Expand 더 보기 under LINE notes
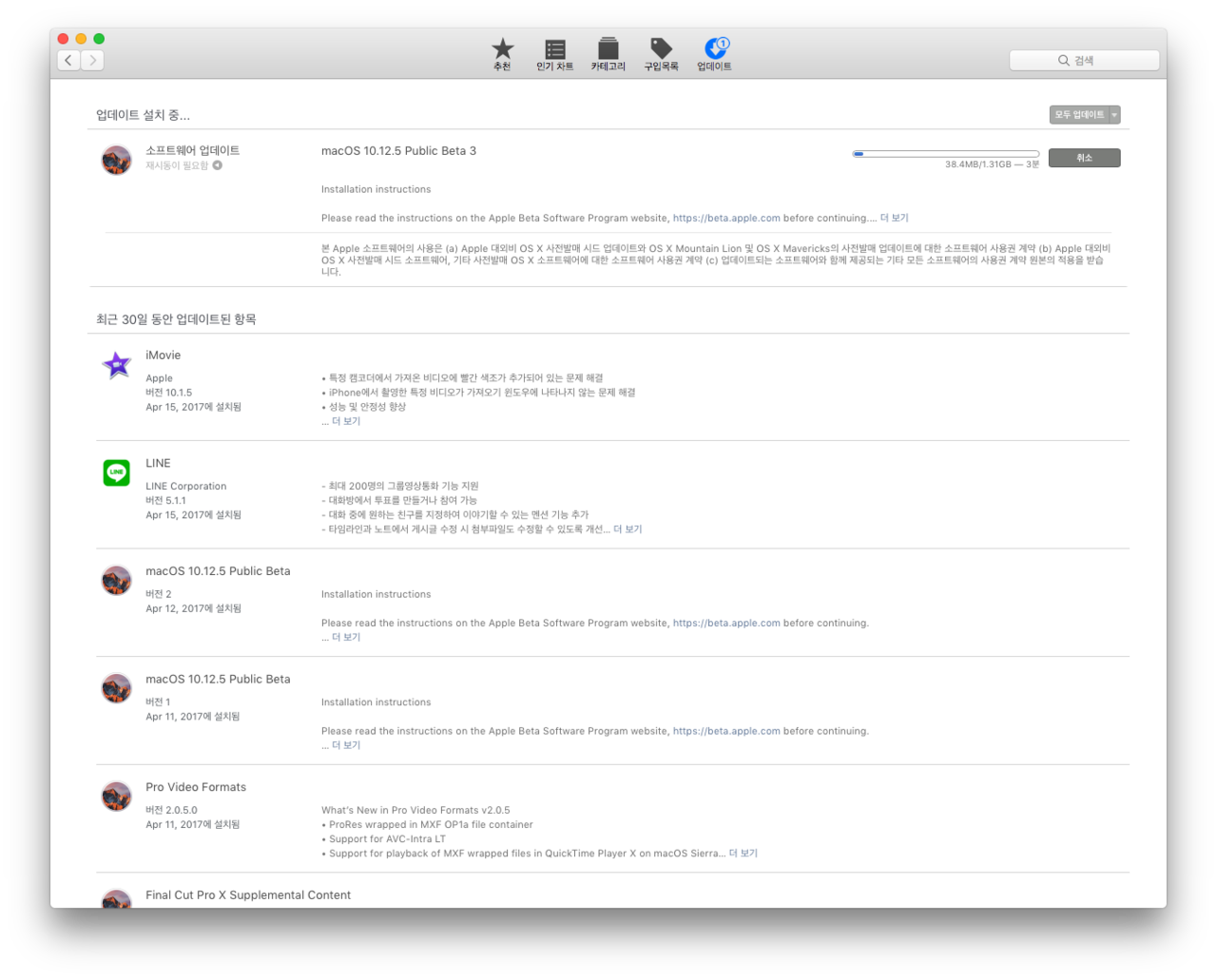Image resolution: width=1217 pixels, height=980 pixels. (x=628, y=529)
